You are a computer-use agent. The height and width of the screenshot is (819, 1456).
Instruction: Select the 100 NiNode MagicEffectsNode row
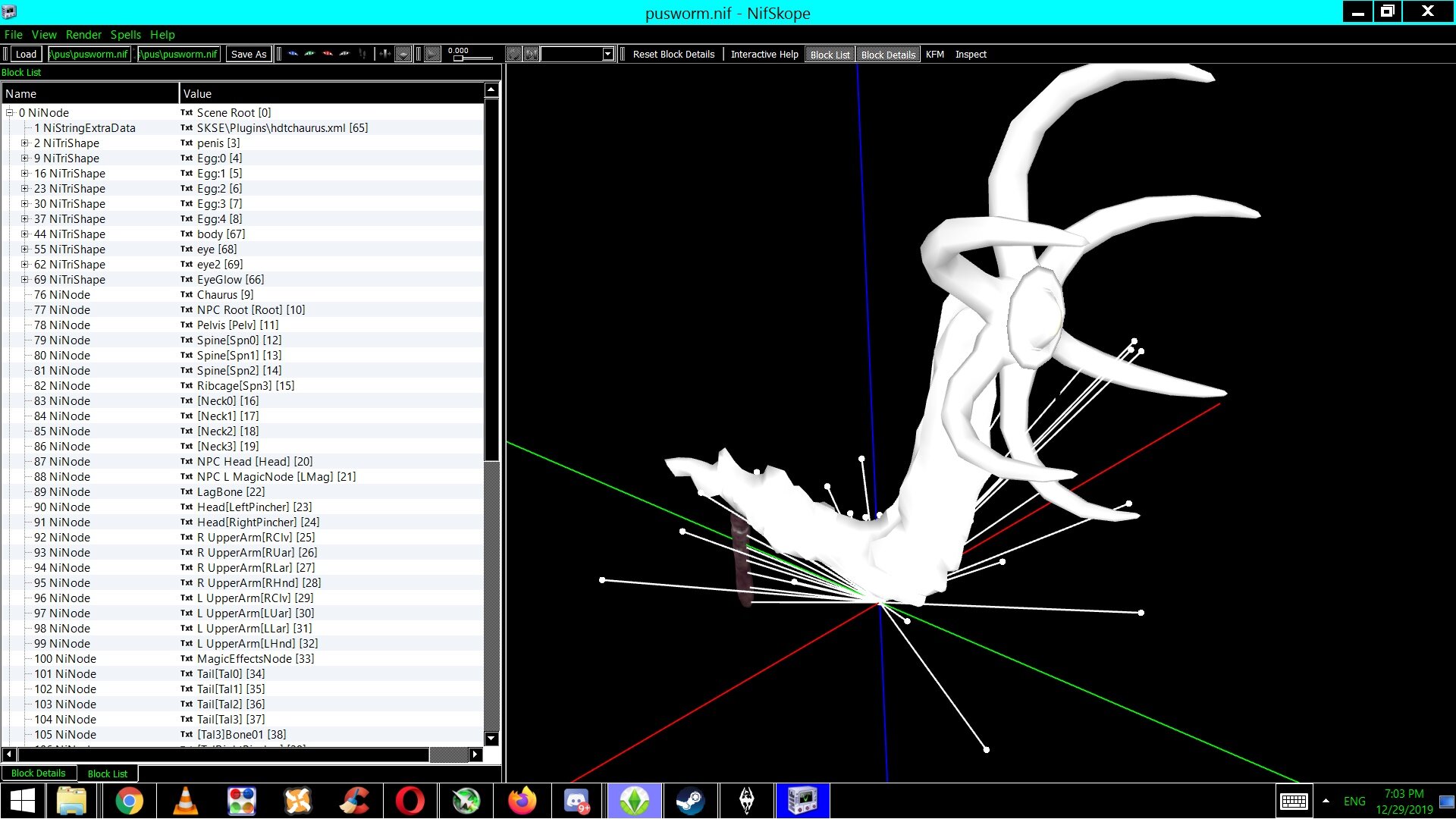pyautogui.click(x=243, y=659)
